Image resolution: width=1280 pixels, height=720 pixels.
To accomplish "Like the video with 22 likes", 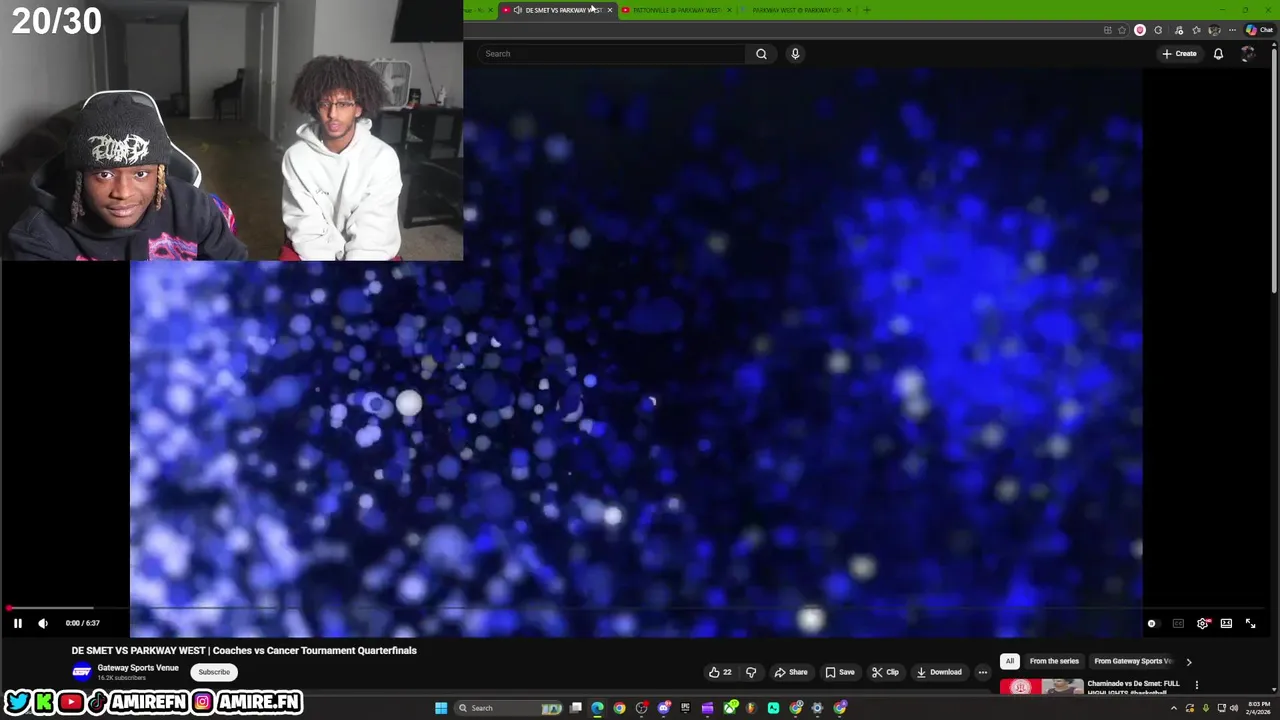I will [720, 672].
